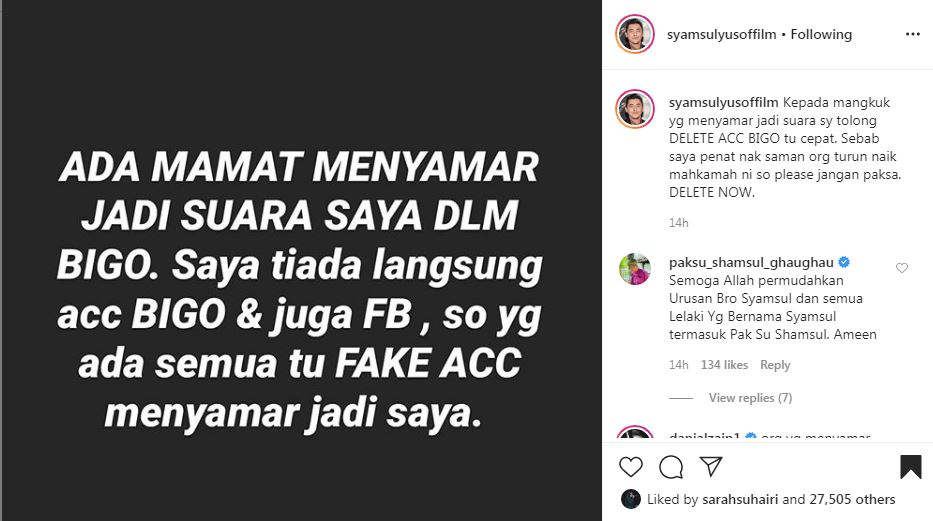Expand View replies (7)

tap(750, 398)
